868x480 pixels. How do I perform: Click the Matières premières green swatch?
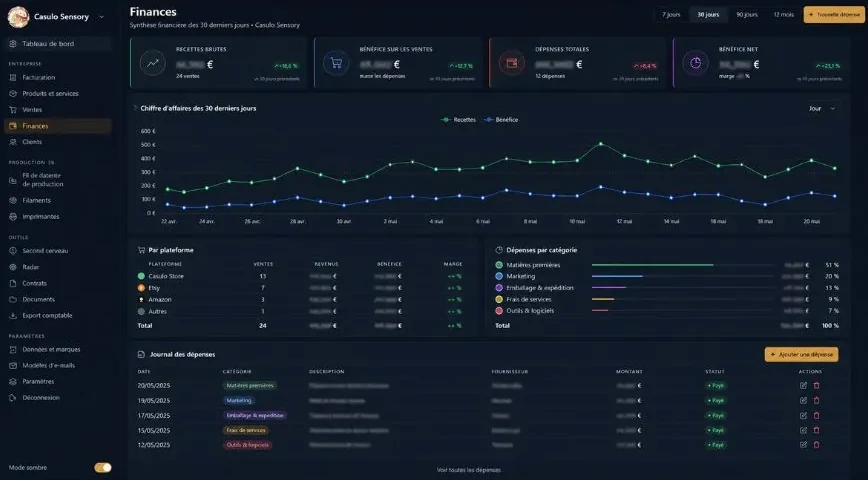click(499, 265)
